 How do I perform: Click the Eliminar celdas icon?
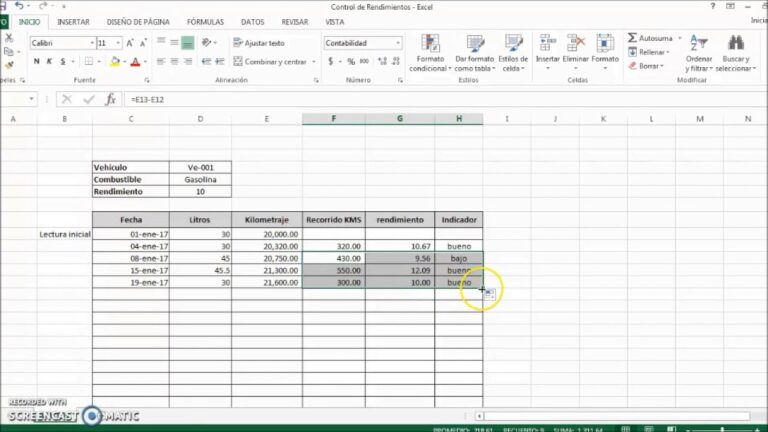[x=576, y=43]
